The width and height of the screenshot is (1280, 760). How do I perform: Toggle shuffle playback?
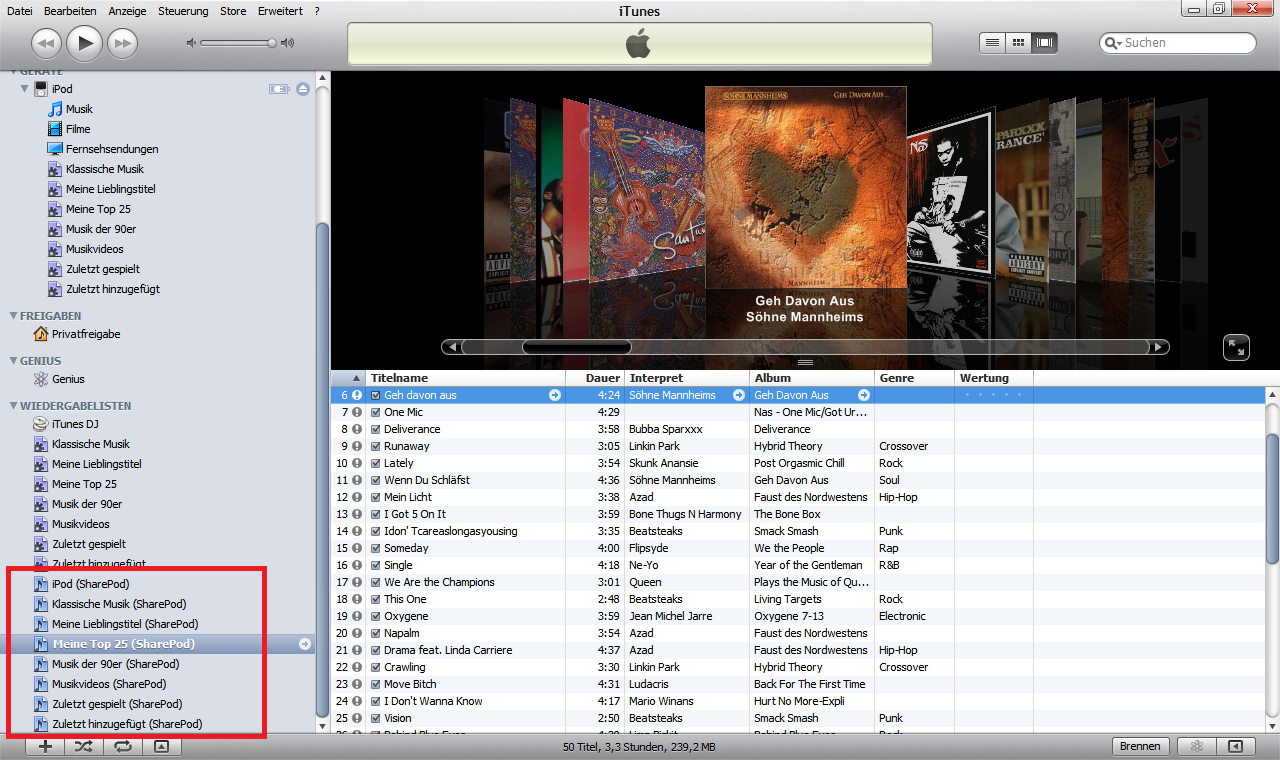[84, 746]
